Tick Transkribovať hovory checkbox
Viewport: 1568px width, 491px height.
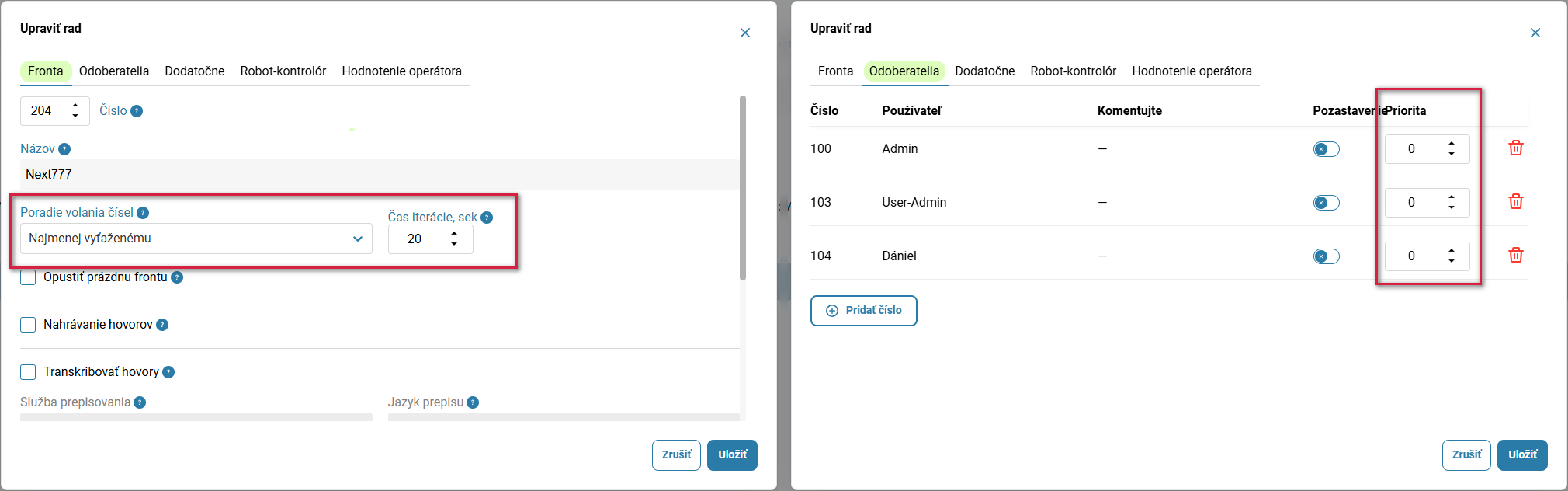tap(28, 372)
